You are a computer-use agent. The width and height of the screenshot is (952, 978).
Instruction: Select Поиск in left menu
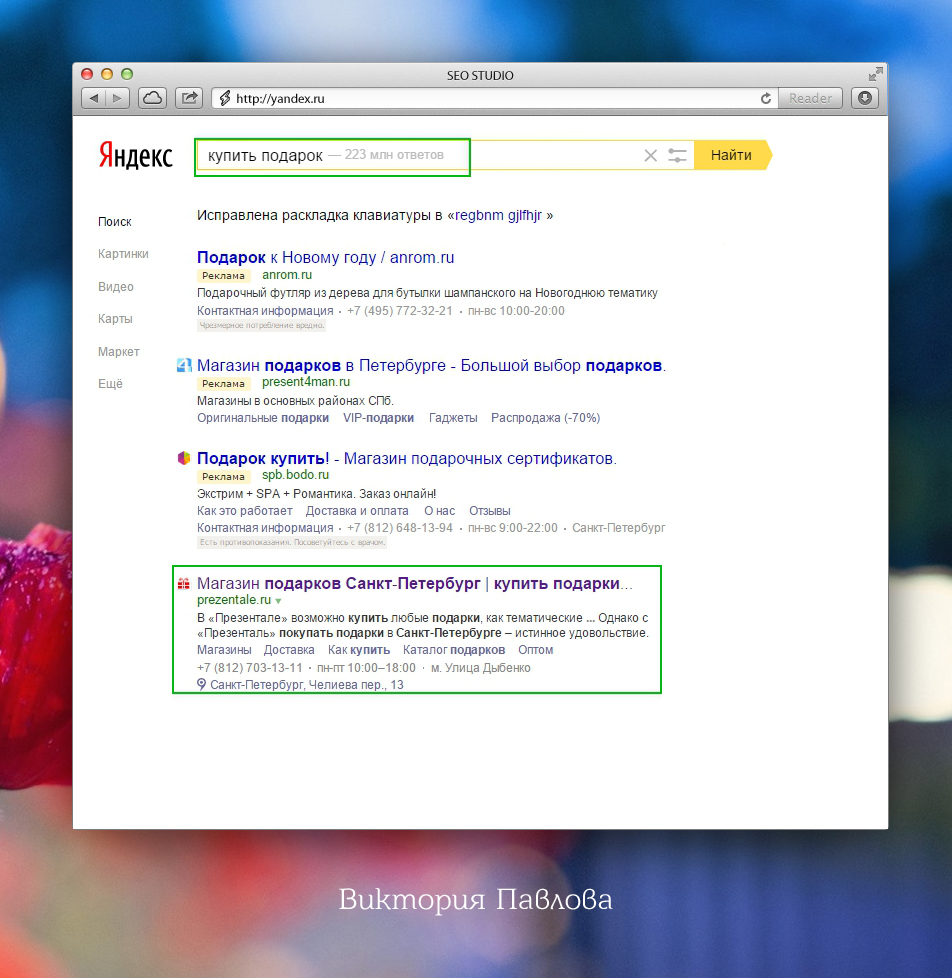click(115, 221)
